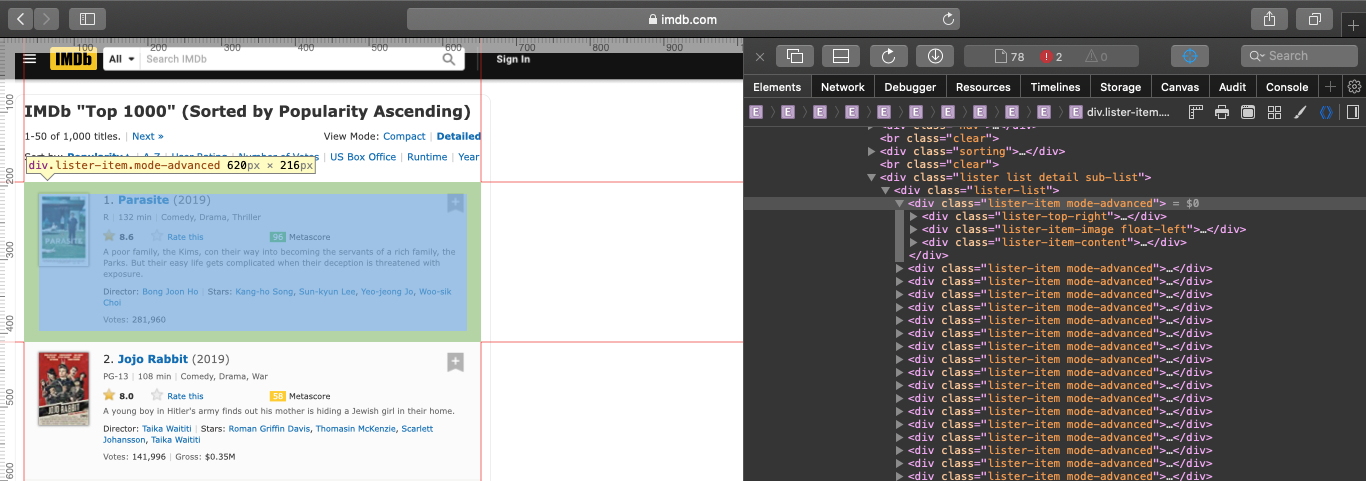Open the Console tab
The image size is (1366, 481).
pos(1286,87)
